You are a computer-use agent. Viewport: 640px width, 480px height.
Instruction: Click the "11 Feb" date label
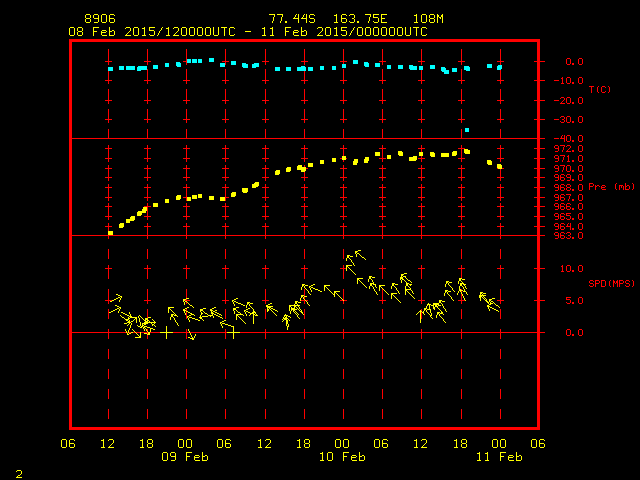(499, 457)
